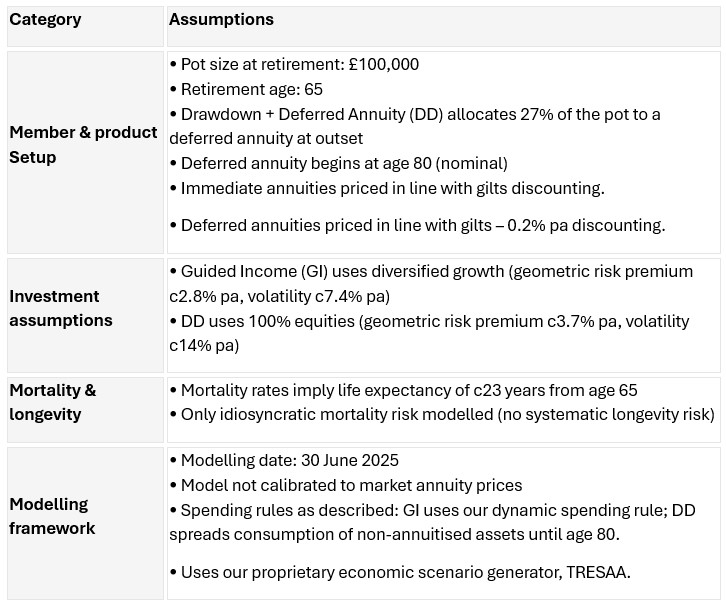Click the model not calibrated bullet
This screenshot has height=607, width=726.
[x=351, y=486]
